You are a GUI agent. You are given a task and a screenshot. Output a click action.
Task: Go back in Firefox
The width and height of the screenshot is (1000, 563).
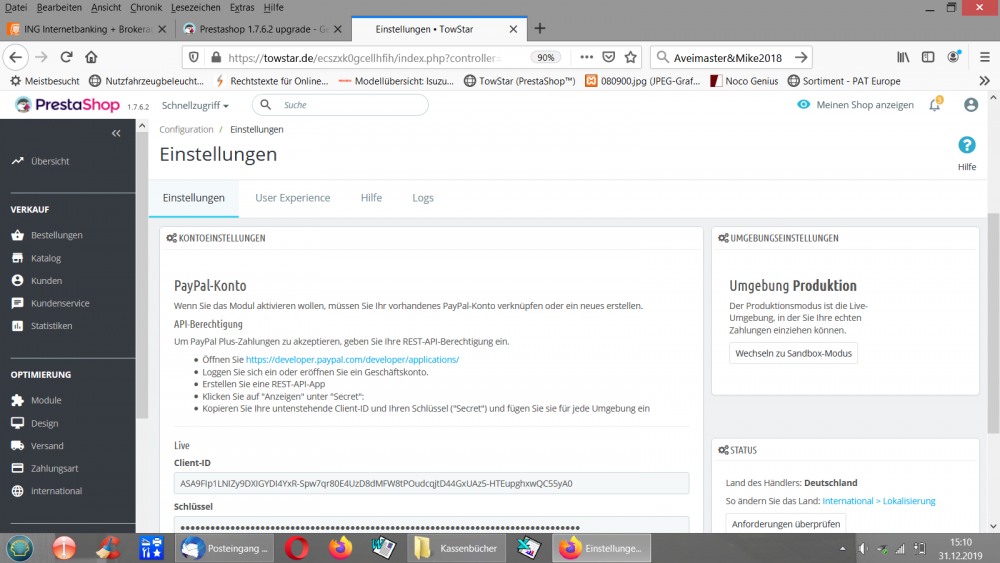pos(16,57)
